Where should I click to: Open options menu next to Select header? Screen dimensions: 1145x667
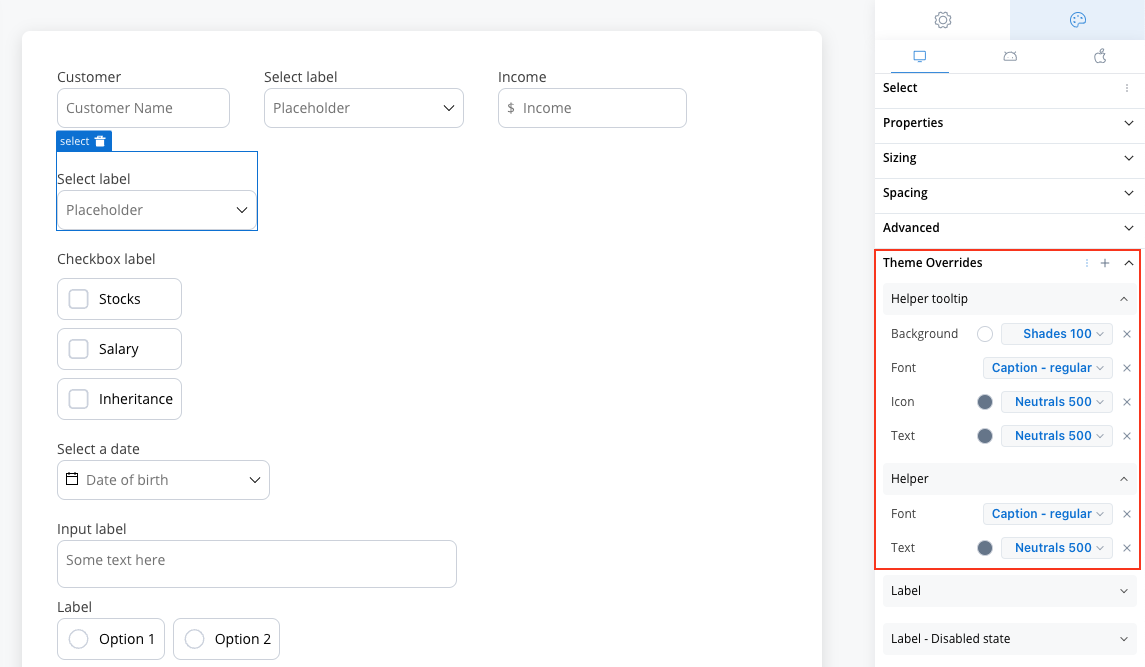pos(1127,88)
